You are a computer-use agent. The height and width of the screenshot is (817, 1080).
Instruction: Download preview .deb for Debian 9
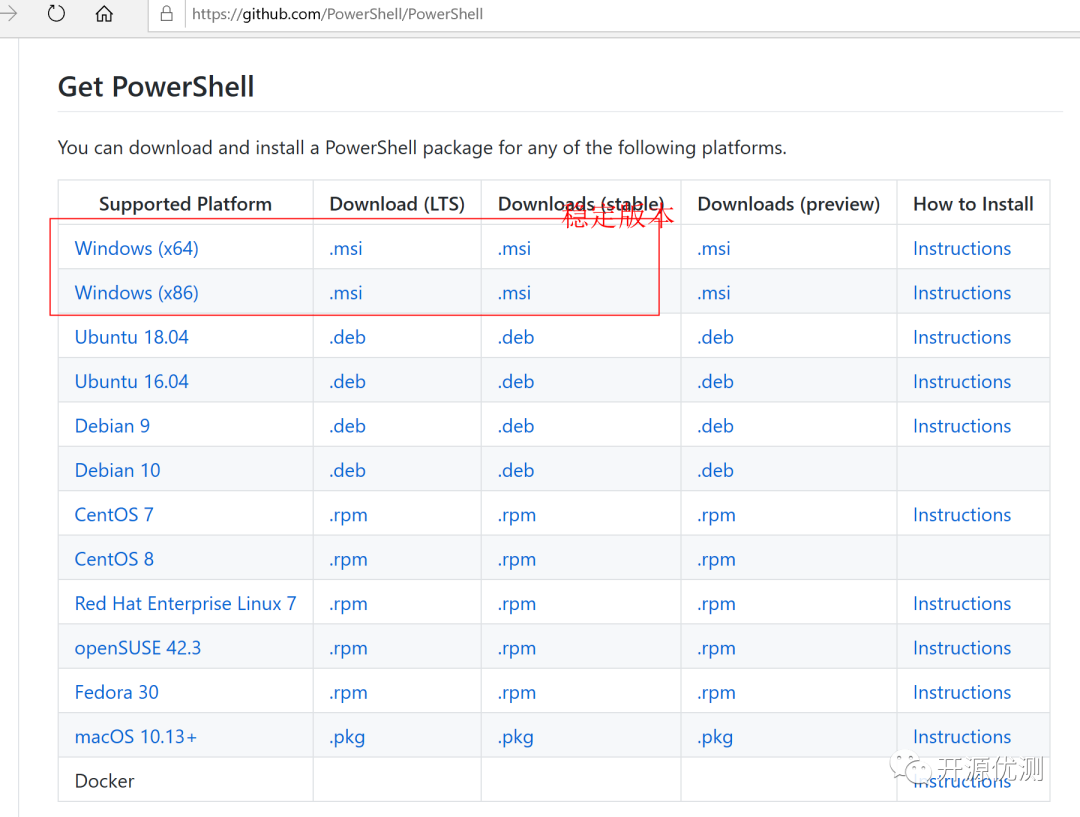tap(715, 426)
